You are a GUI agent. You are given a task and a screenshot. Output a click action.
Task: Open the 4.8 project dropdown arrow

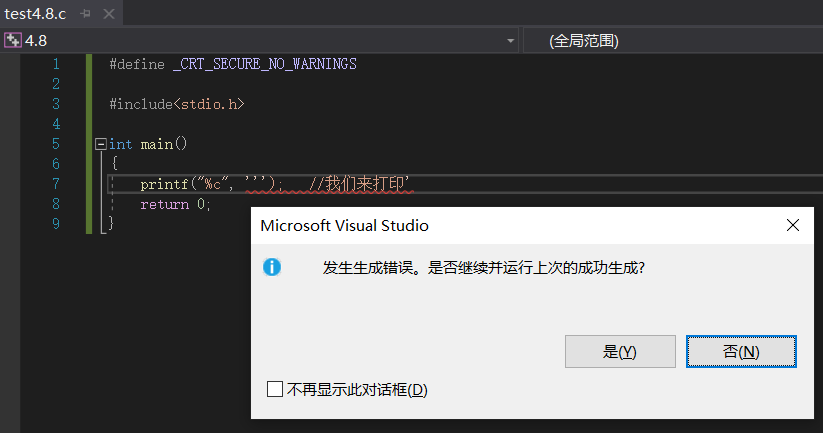click(x=510, y=41)
